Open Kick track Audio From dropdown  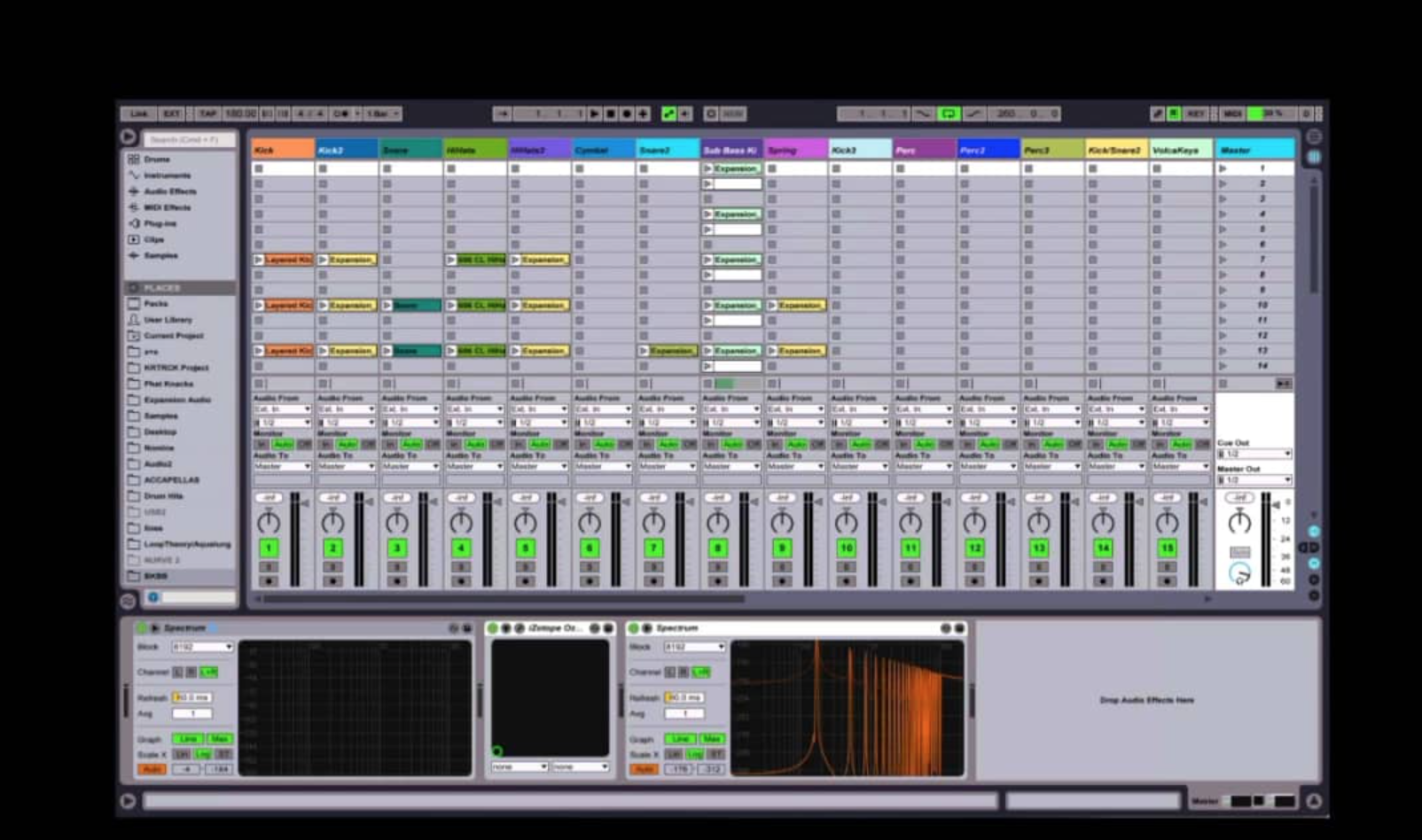(x=283, y=409)
